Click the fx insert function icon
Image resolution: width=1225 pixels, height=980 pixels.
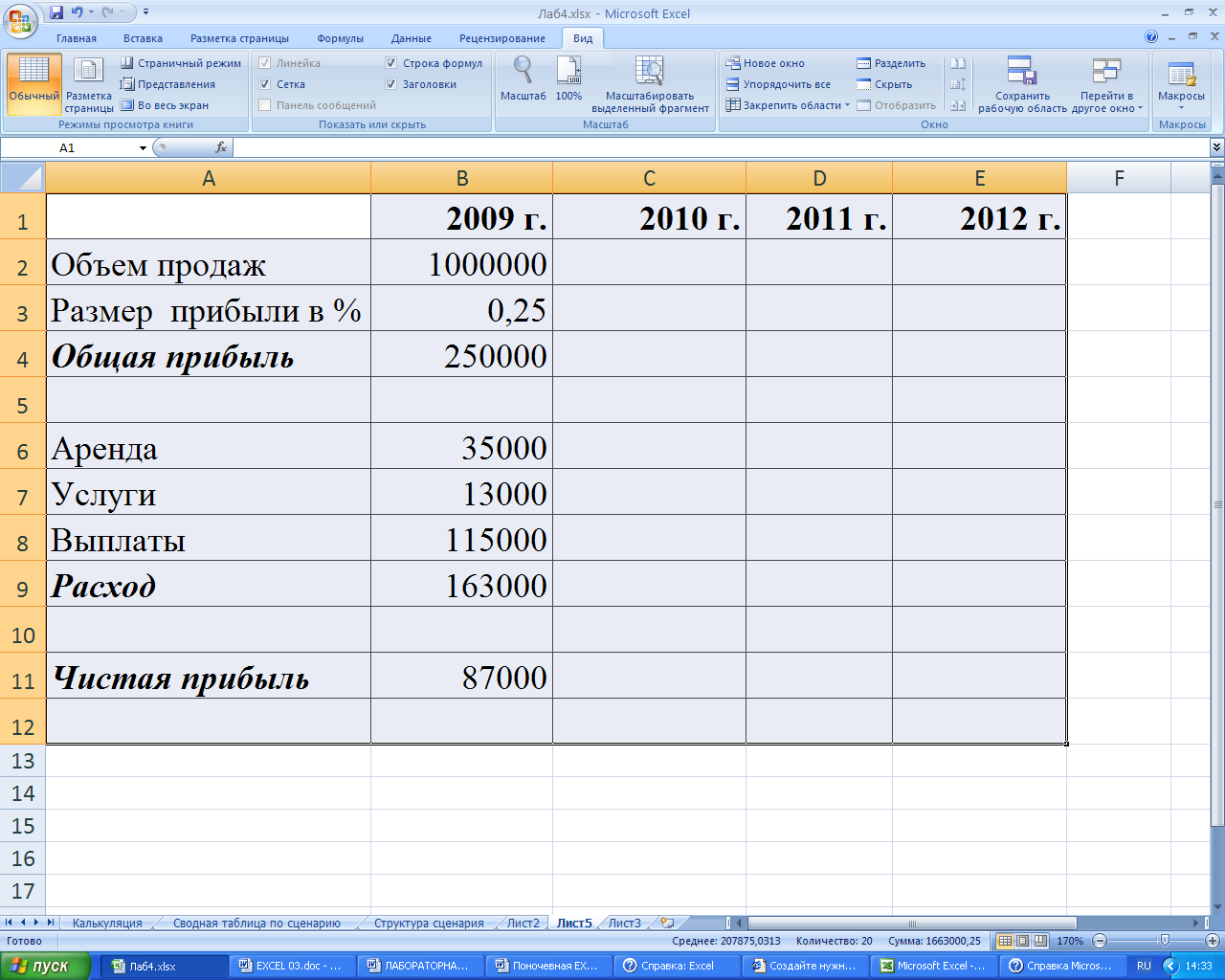tap(221, 147)
